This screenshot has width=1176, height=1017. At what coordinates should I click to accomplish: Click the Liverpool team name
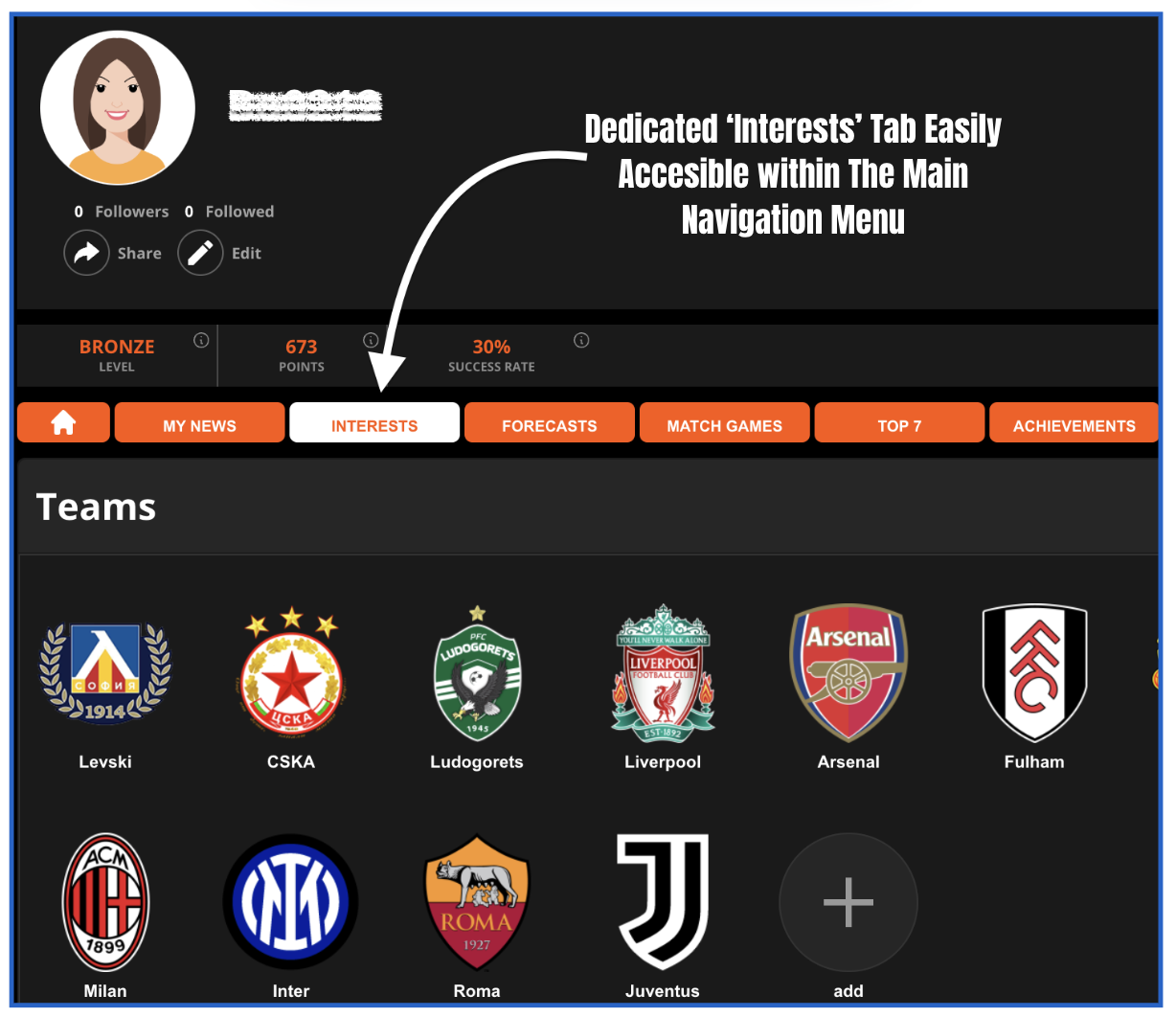[663, 762]
